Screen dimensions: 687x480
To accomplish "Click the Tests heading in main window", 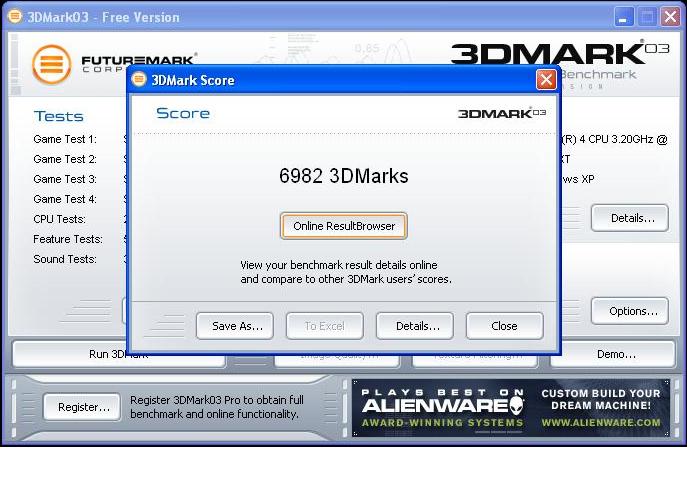I will (59, 116).
